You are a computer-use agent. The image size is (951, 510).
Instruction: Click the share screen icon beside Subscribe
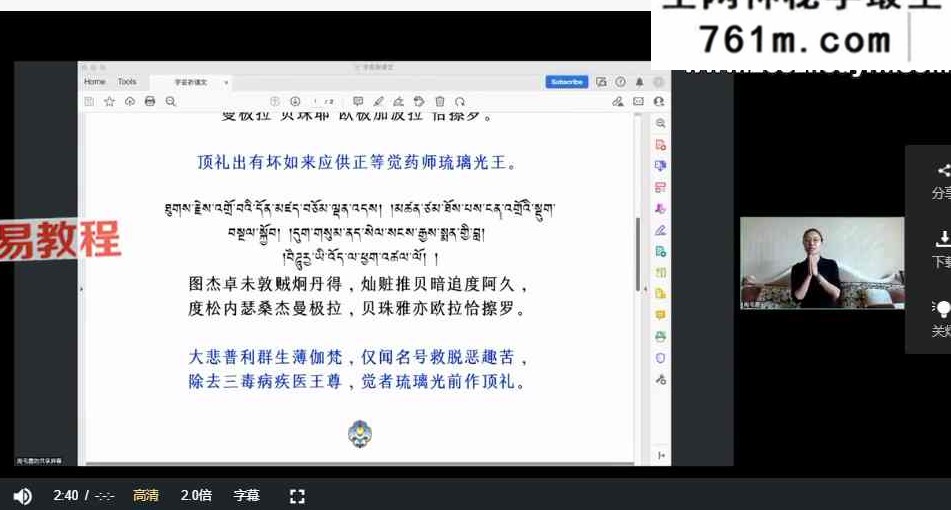coord(601,82)
